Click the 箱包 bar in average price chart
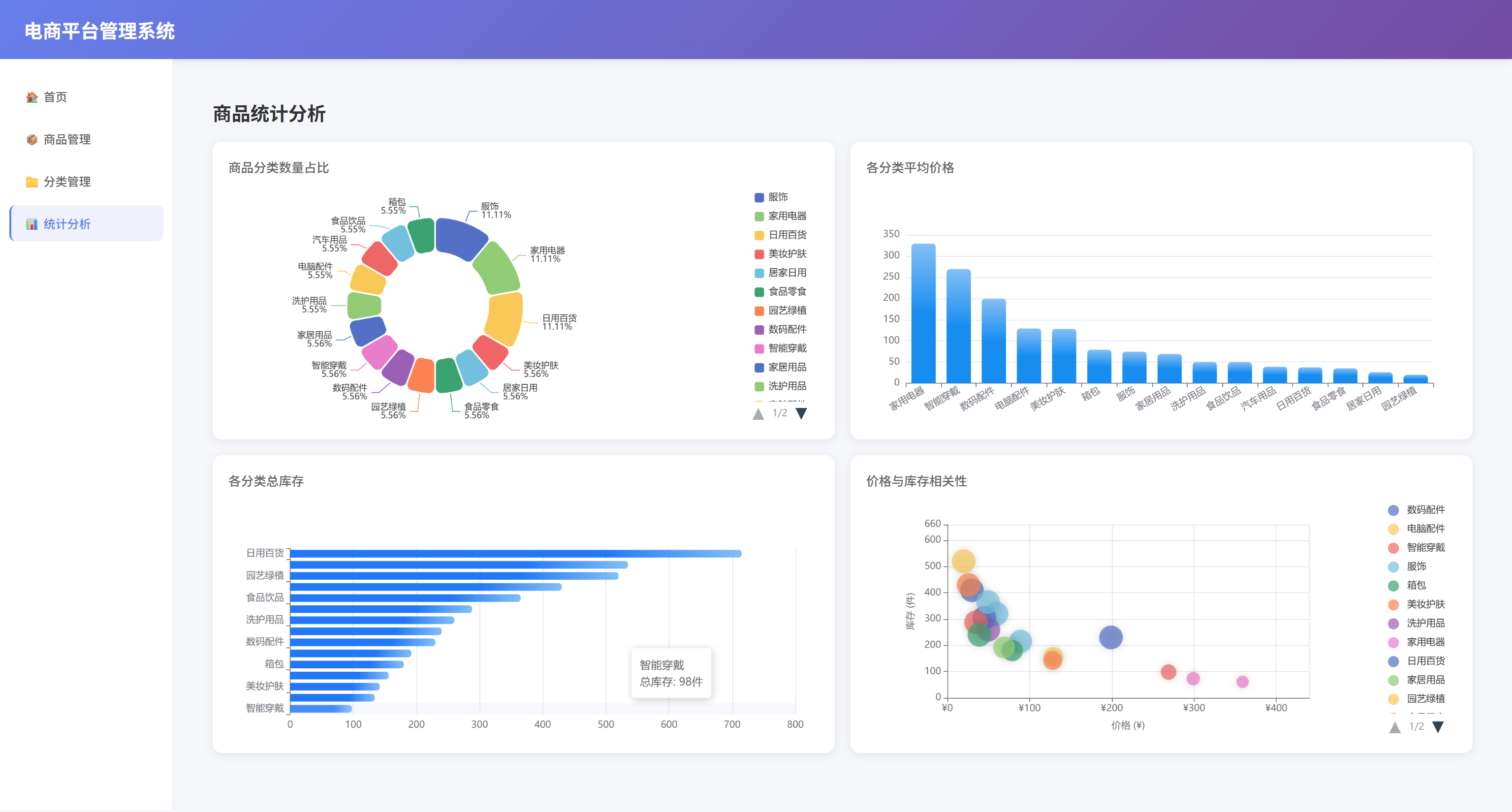The height and width of the screenshot is (812, 1512). coord(1100,366)
